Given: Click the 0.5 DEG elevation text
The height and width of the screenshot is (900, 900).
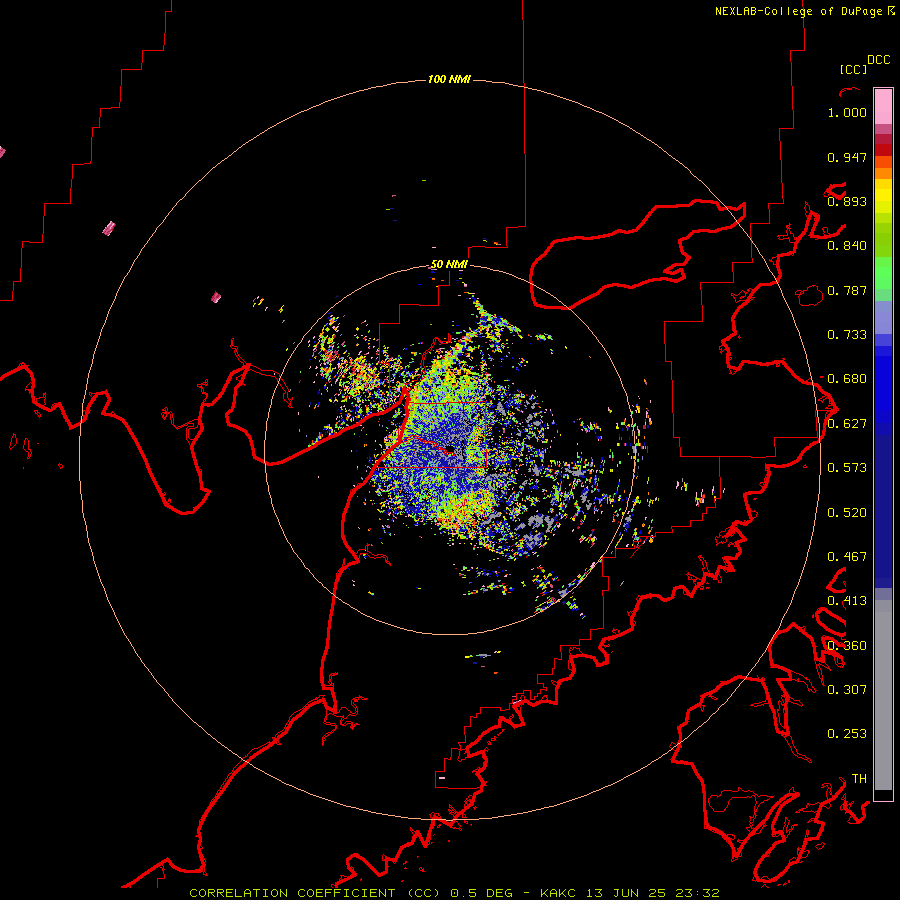Looking at the screenshot, I should (x=480, y=893).
